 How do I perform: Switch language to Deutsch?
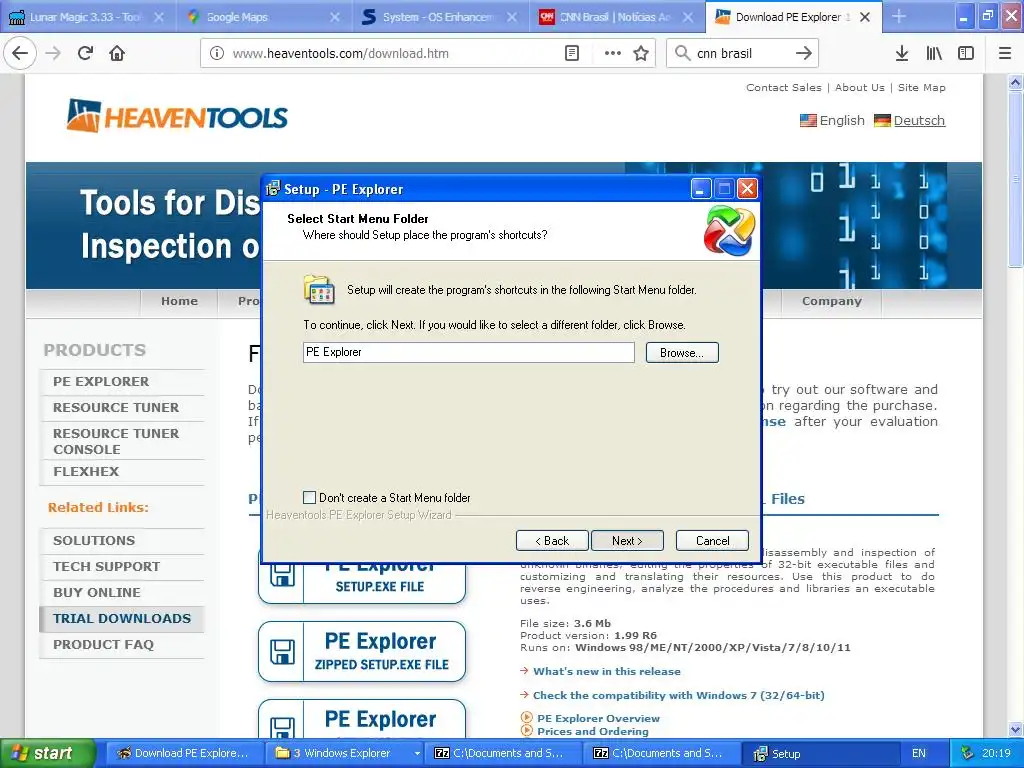click(x=919, y=121)
